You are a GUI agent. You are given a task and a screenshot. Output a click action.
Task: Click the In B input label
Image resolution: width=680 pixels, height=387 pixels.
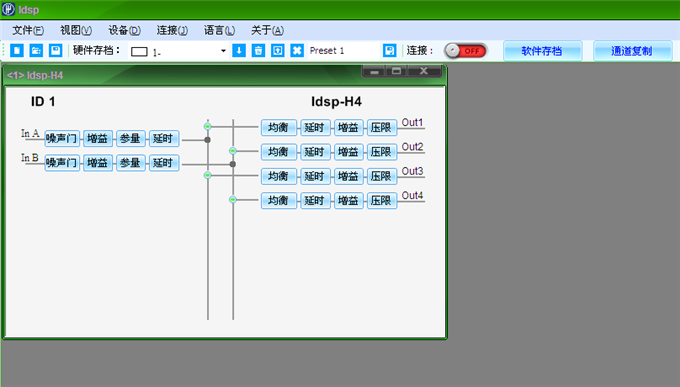pyautogui.click(x=30, y=157)
